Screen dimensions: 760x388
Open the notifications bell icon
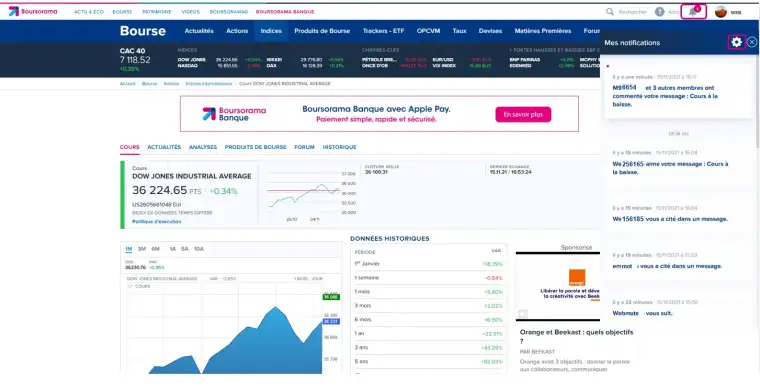[693, 12]
